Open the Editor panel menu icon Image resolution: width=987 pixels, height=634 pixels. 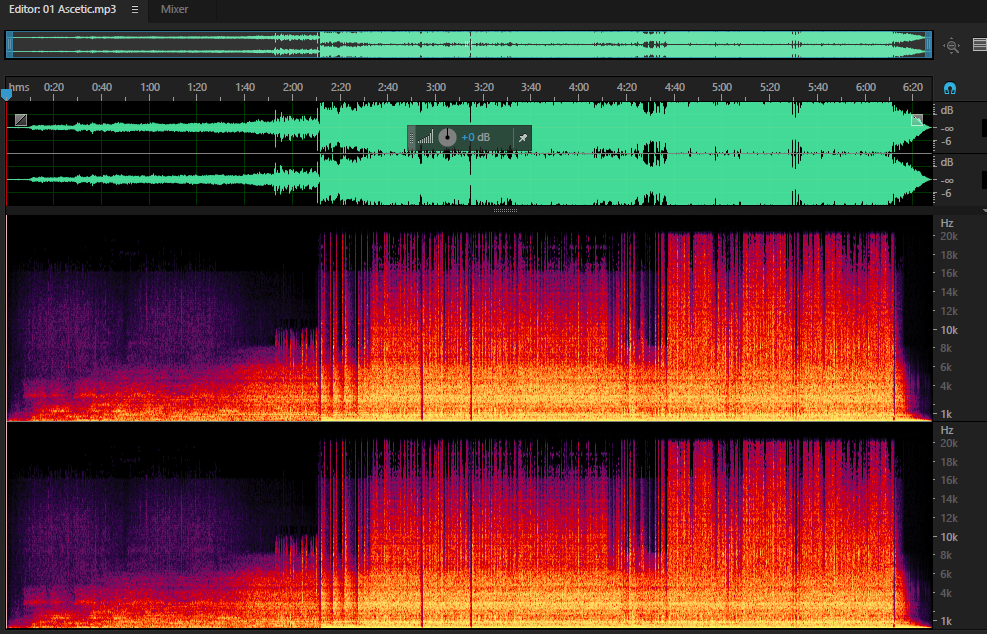(x=135, y=9)
